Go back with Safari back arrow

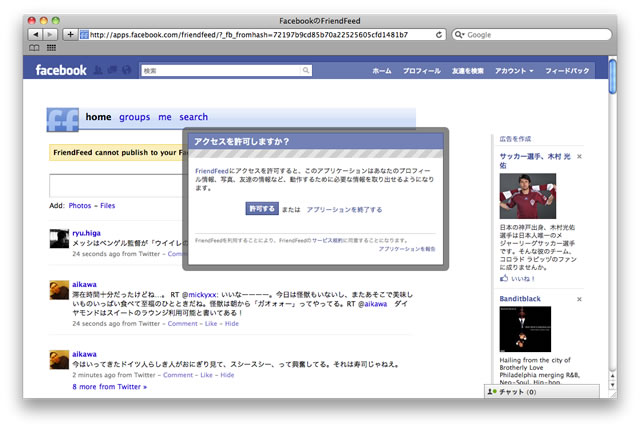pos(36,35)
